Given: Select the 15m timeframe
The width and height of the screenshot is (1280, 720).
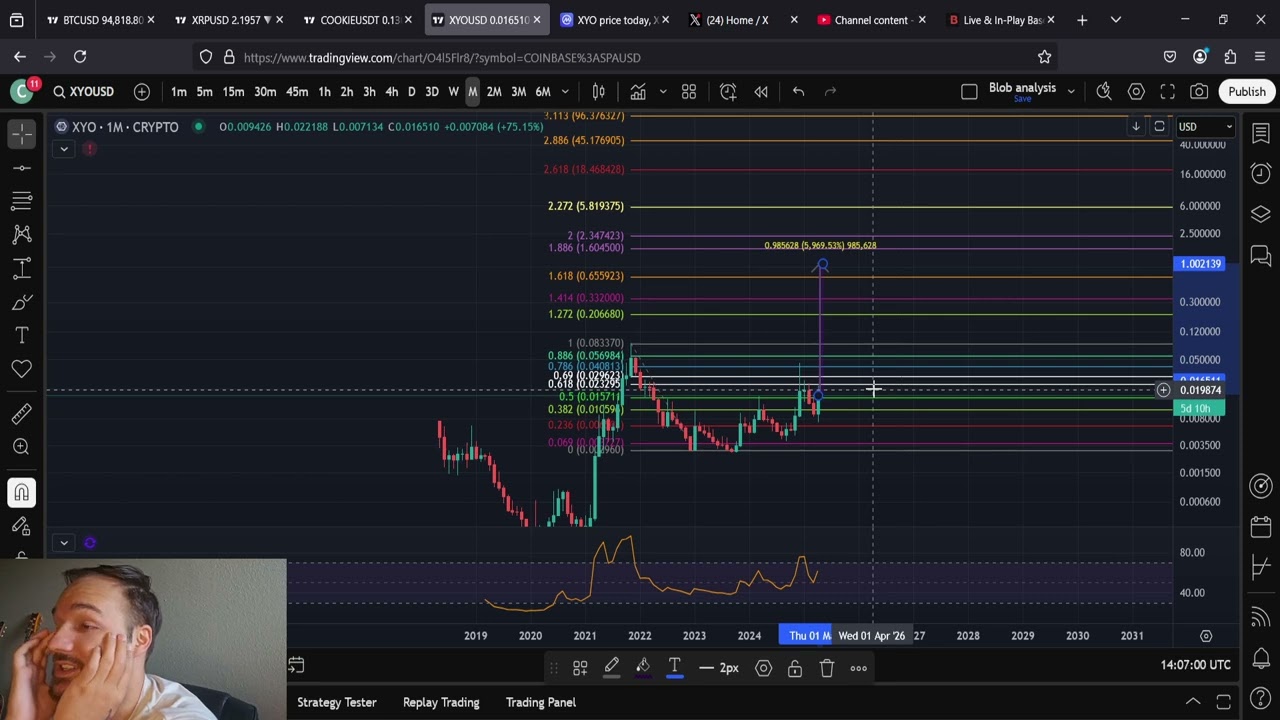Looking at the screenshot, I should [x=233, y=92].
